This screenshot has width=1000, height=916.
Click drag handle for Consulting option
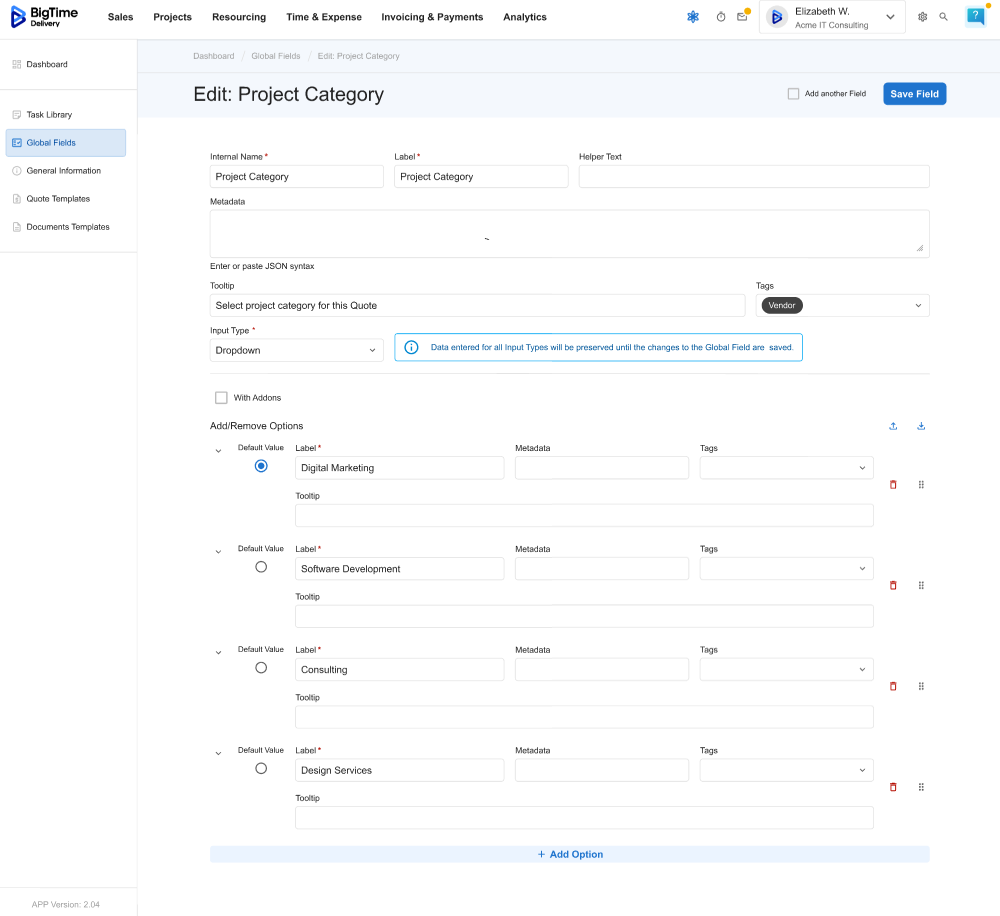tap(921, 686)
